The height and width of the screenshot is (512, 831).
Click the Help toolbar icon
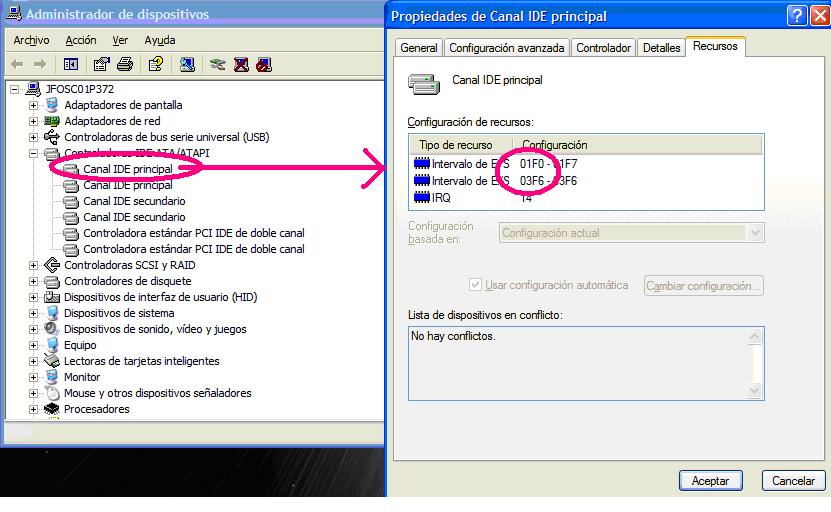pos(156,65)
